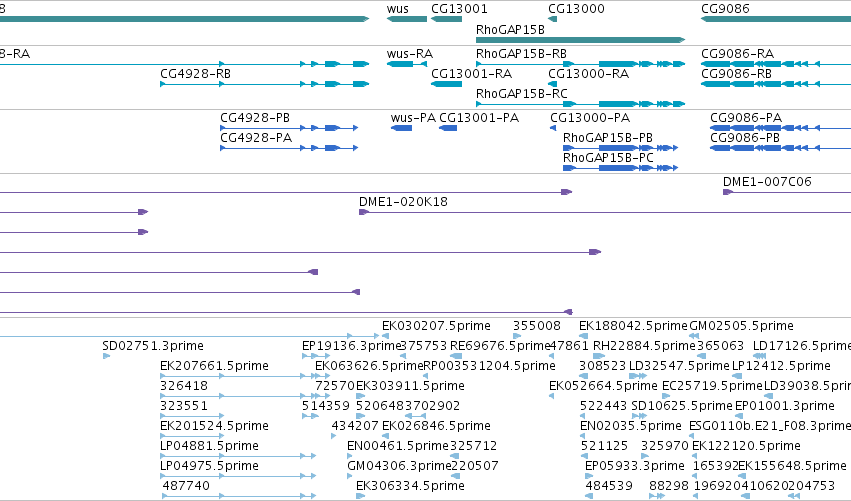Select the wus gene label
Viewport: 851px width, 501px height.
[398, 9]
